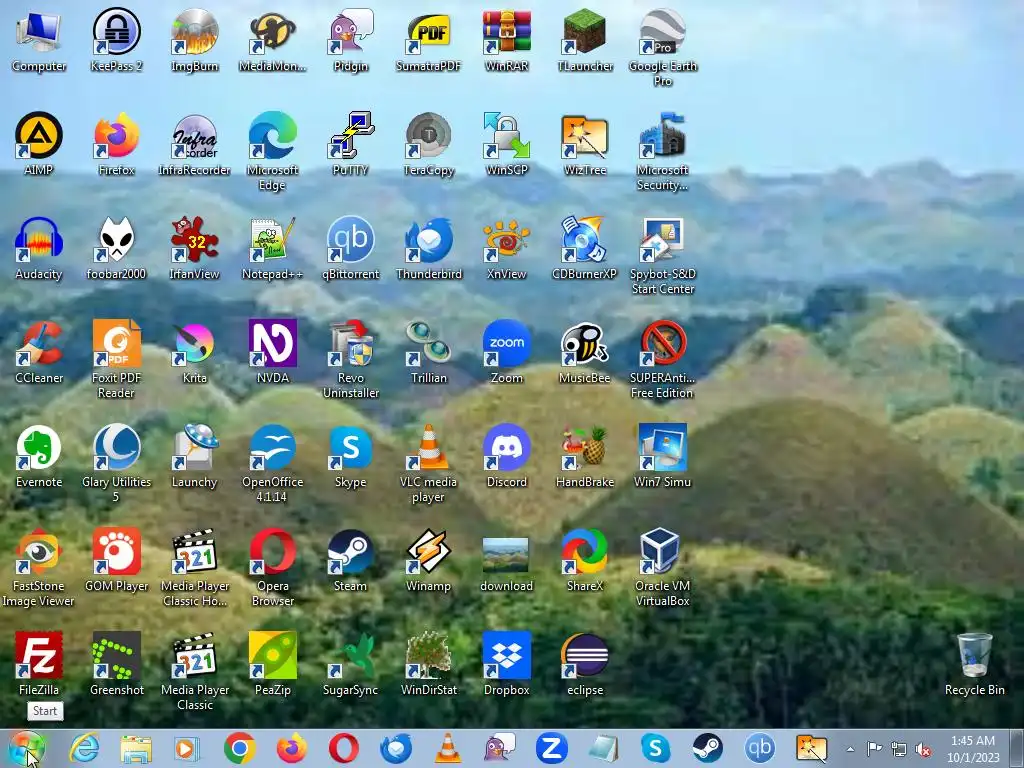Launch Google Chrome from the taskbar
1024x768 pixels.
tap(240, 748)
